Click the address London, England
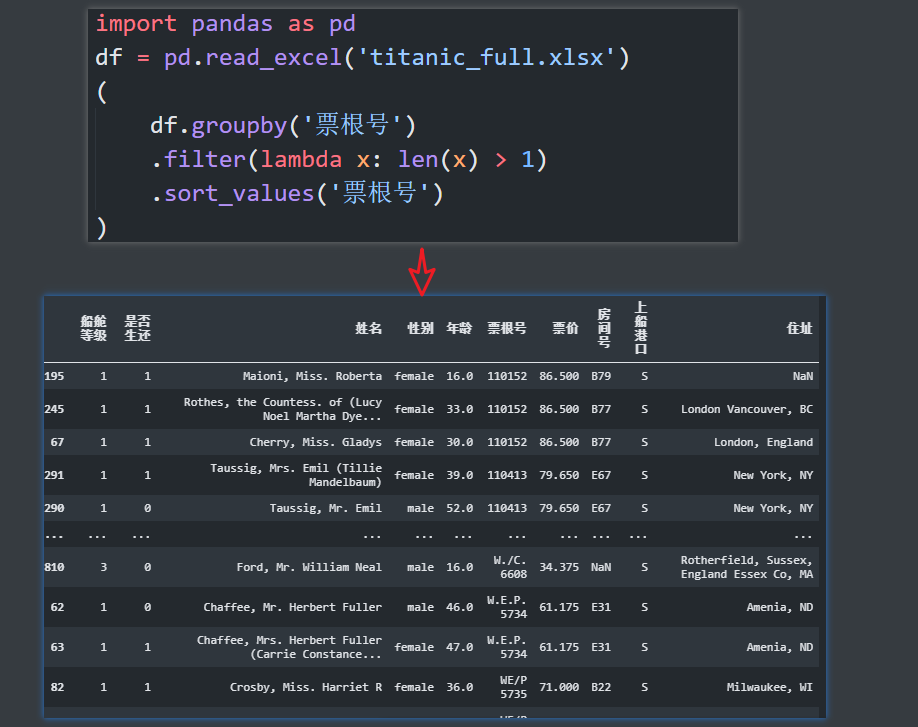The height and width of the screenshot is (727, 918). pos(763,443)
